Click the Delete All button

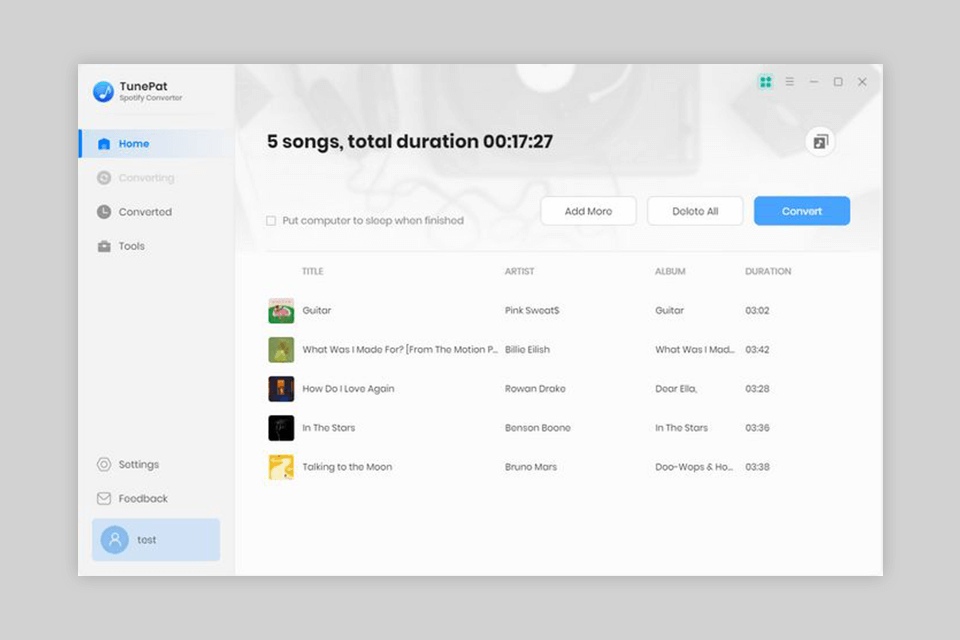tap(695, 211)
